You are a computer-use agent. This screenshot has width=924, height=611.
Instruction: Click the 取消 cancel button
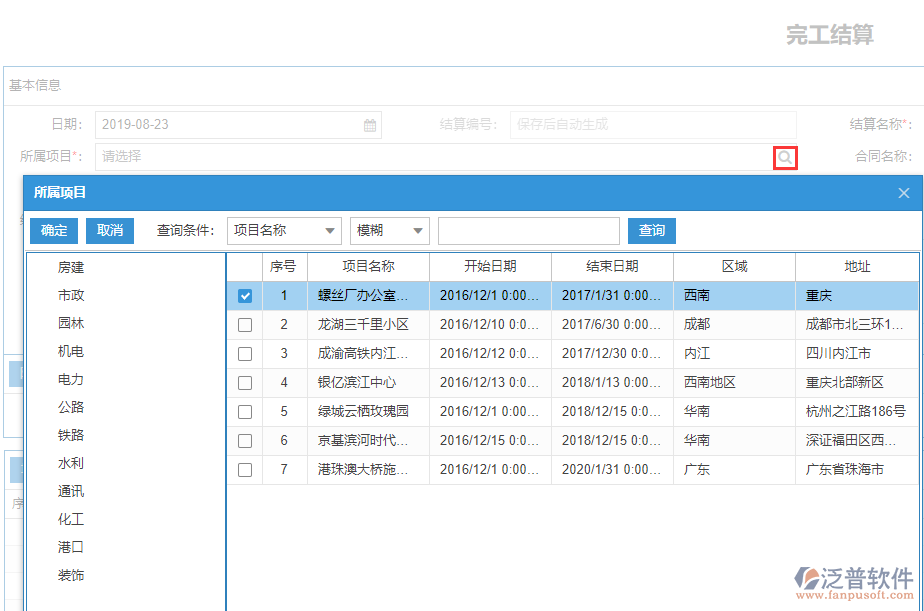(x=110, y=230)
